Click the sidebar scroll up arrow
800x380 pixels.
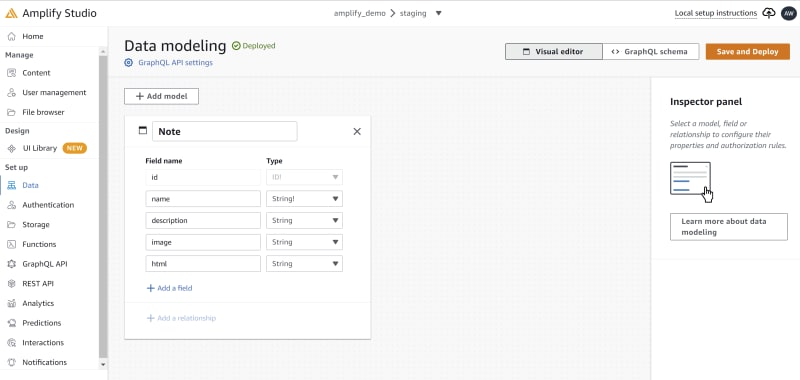coord(104,52)
